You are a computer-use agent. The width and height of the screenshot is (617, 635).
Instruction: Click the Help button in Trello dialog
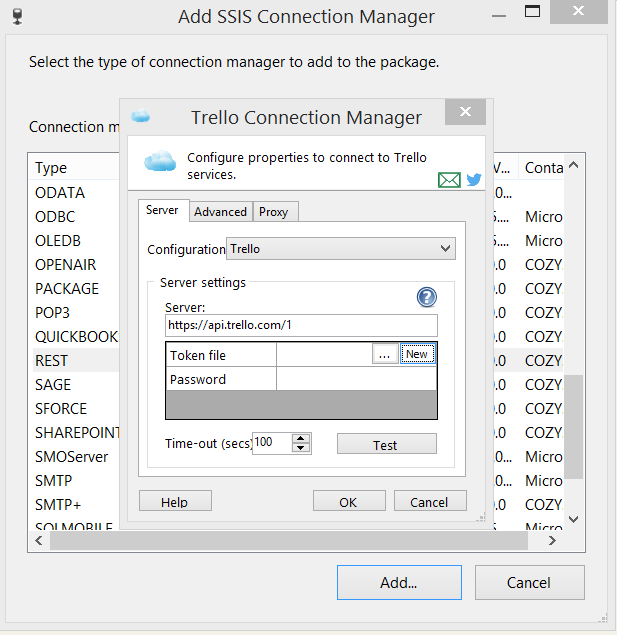(175, 501)
